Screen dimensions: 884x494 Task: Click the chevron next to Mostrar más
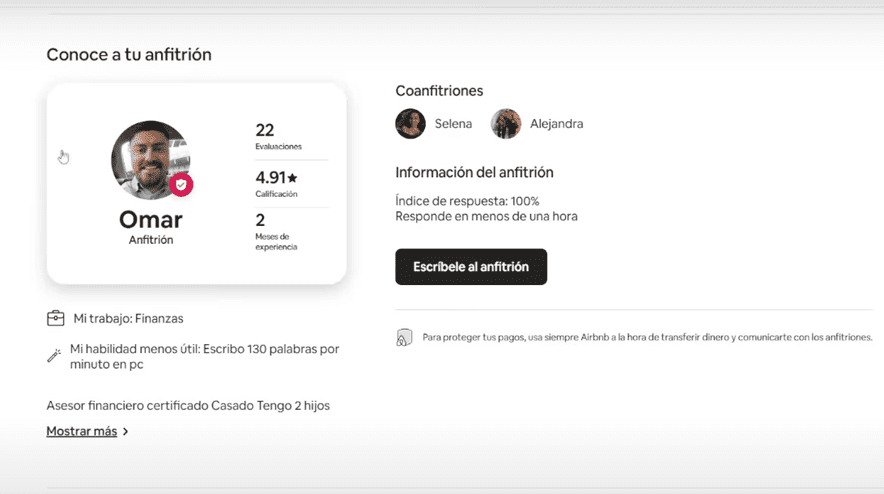125,432
